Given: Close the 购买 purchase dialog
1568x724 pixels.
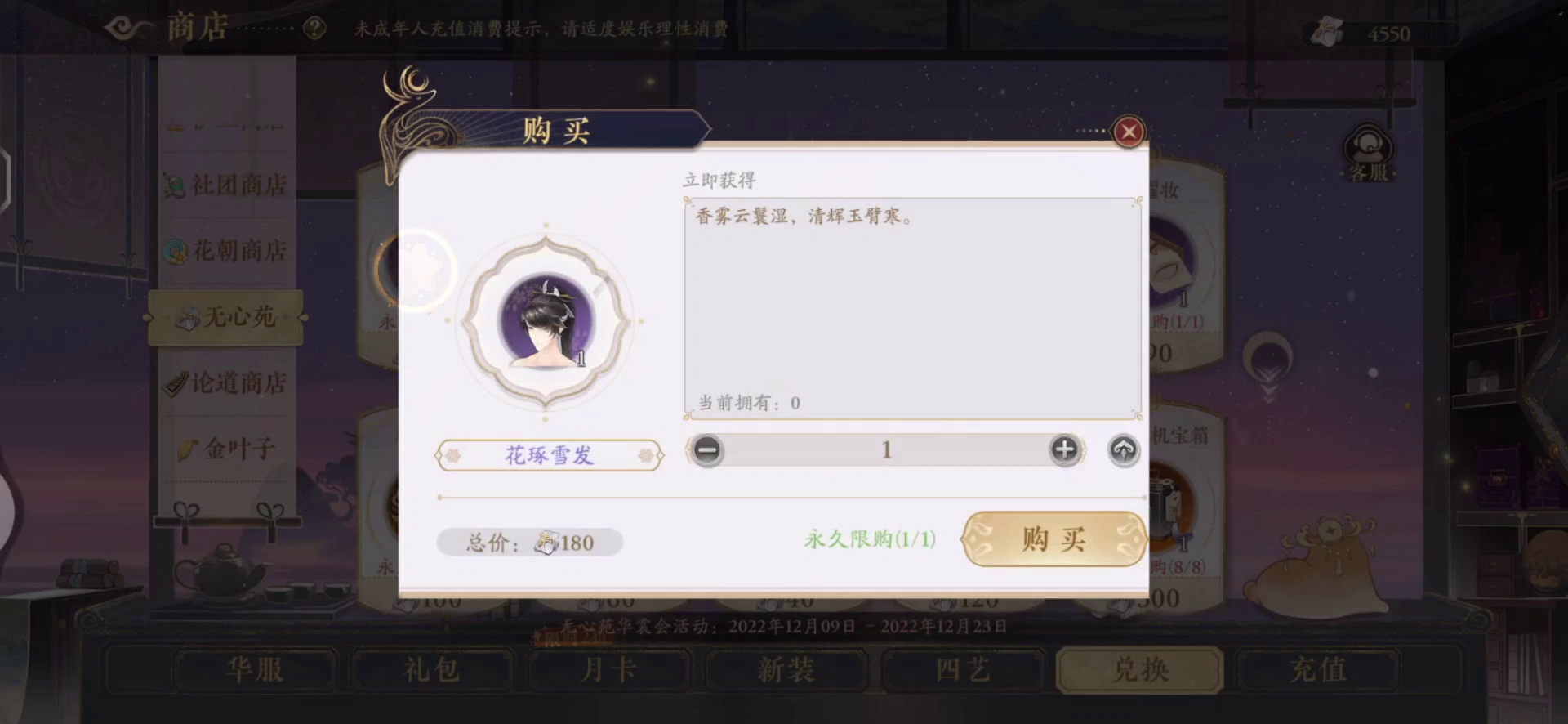Looking at the screenshot, I should coord(1129,132).
